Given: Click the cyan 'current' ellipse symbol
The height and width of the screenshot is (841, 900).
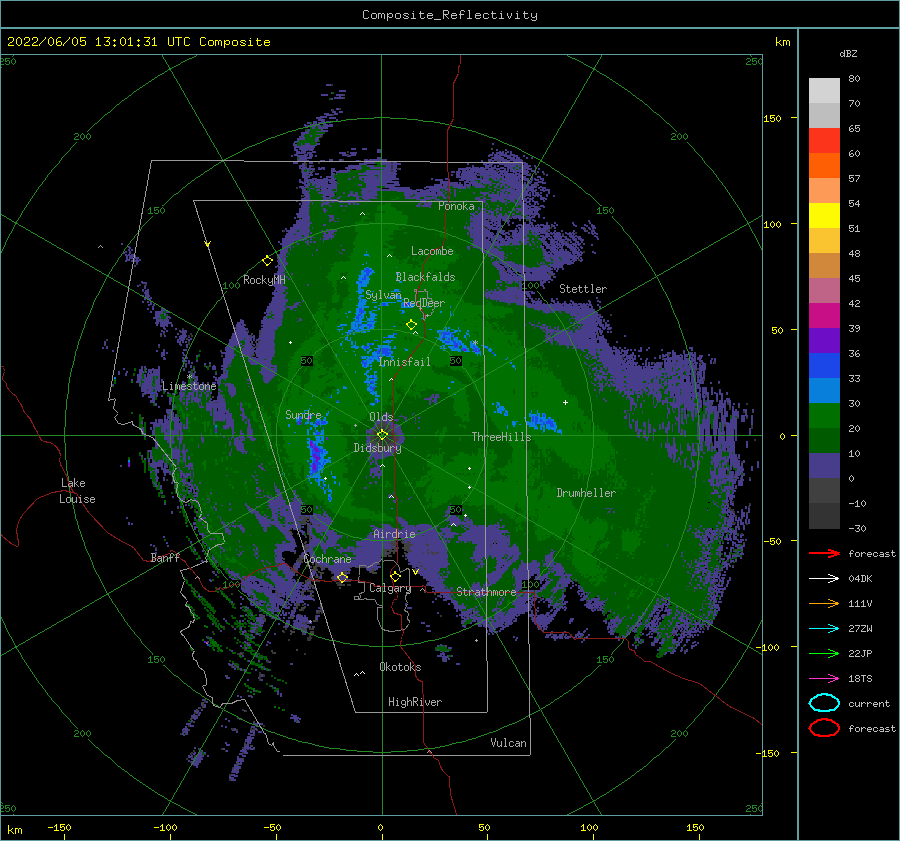Looking at the screenshot, I should 824,703.
